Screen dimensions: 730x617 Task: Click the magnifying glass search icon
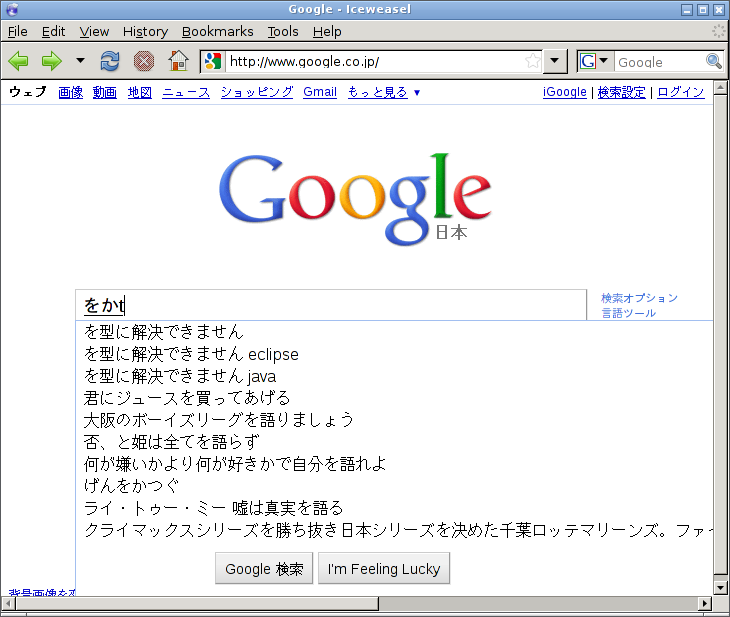click(x=714, y=61)
